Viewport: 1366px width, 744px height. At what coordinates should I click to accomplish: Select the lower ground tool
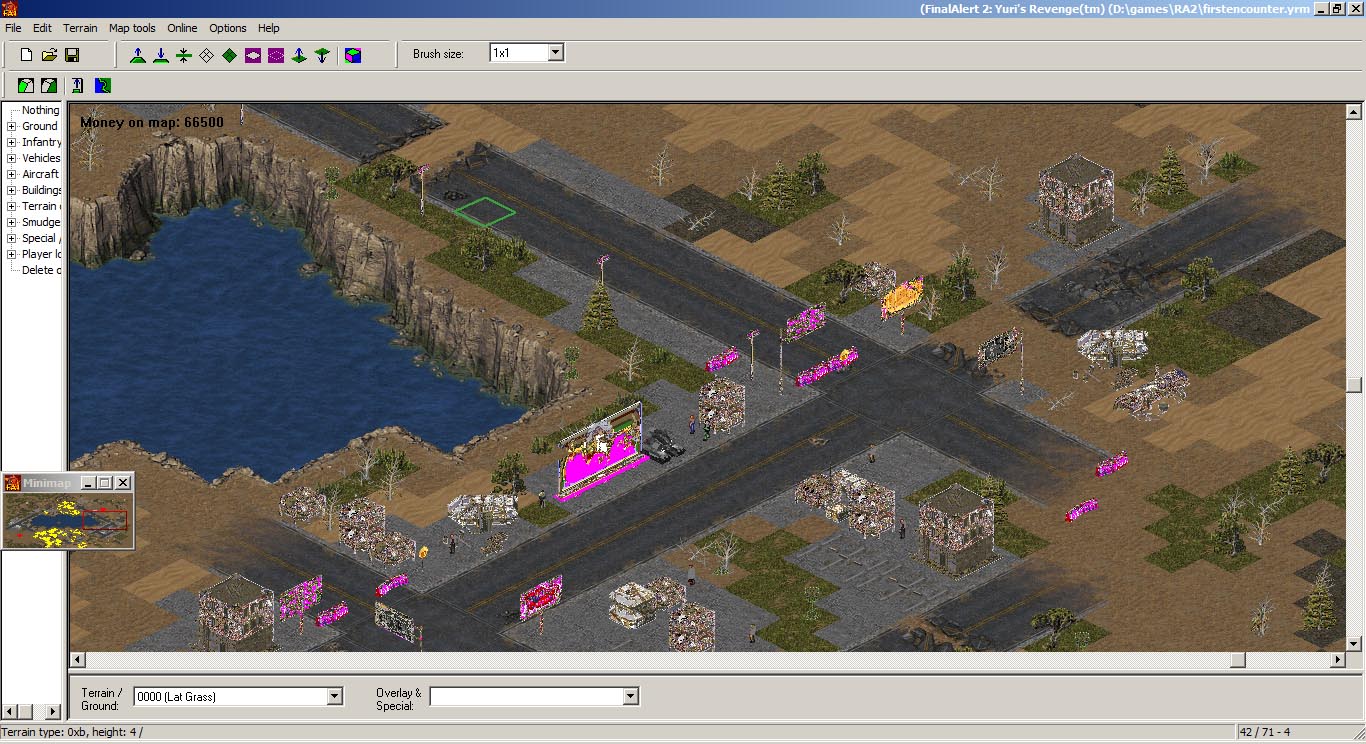pos(160,55)
